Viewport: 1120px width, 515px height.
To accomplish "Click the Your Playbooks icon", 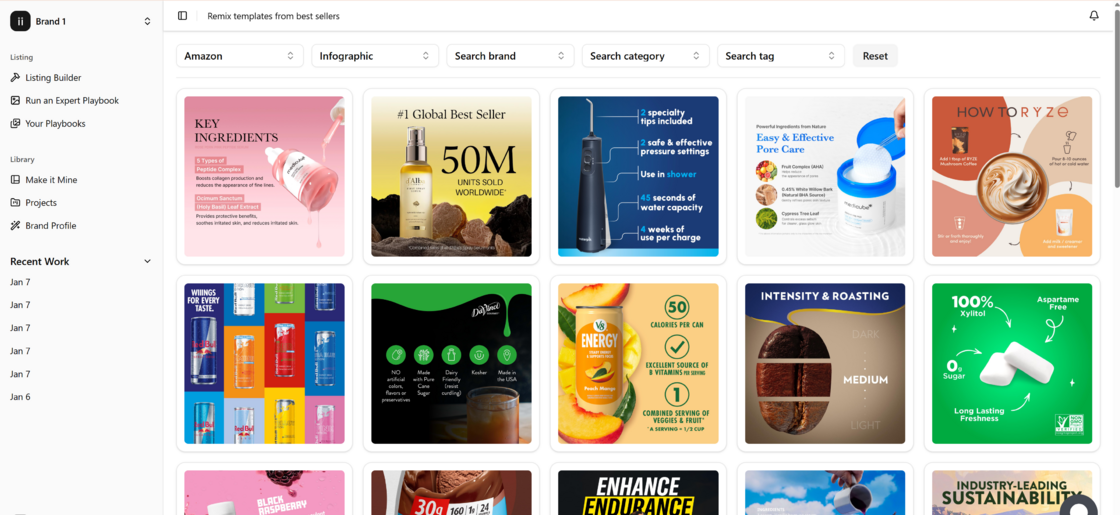I will pos(15,124).
